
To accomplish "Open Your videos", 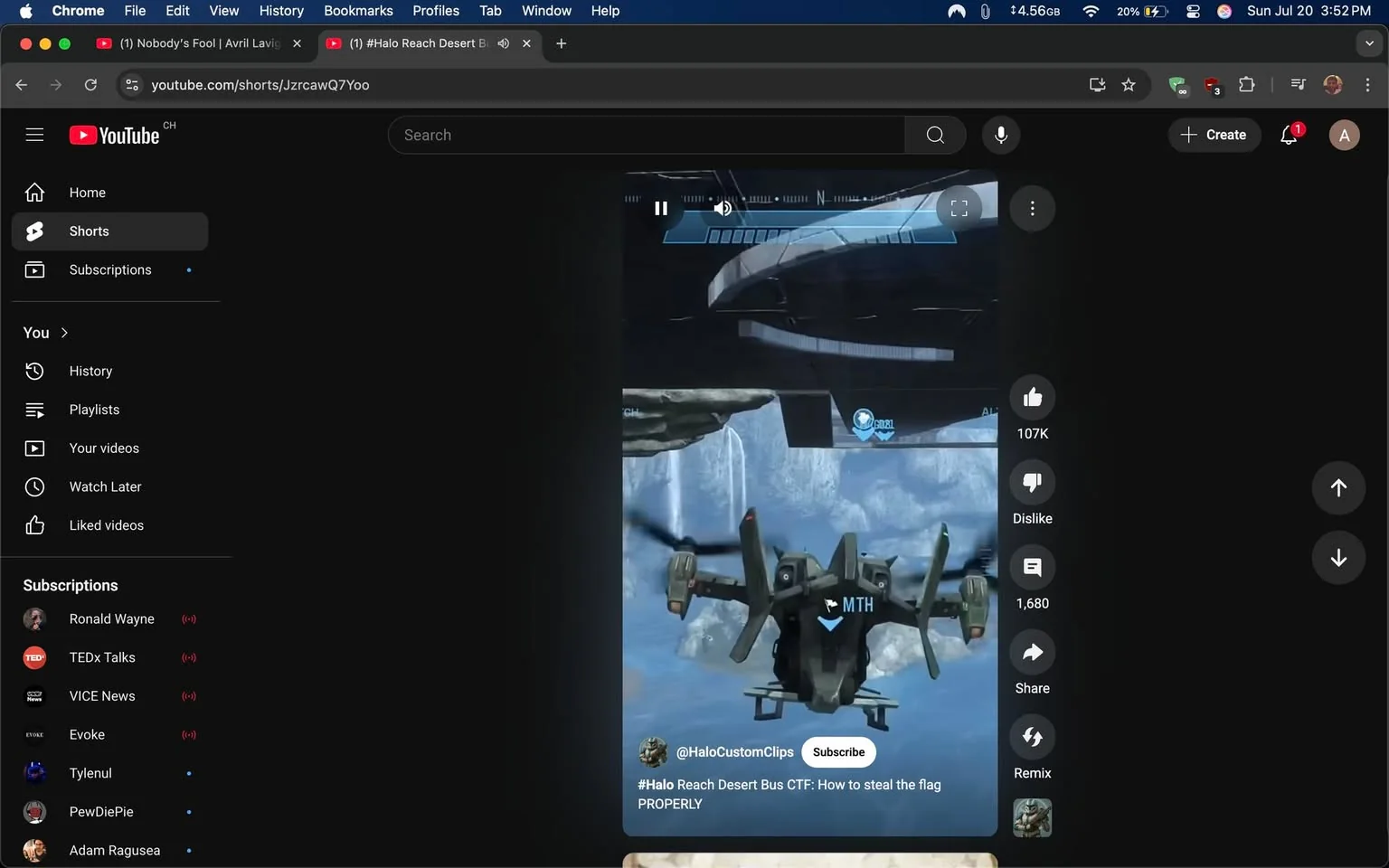I will [109, 448].
